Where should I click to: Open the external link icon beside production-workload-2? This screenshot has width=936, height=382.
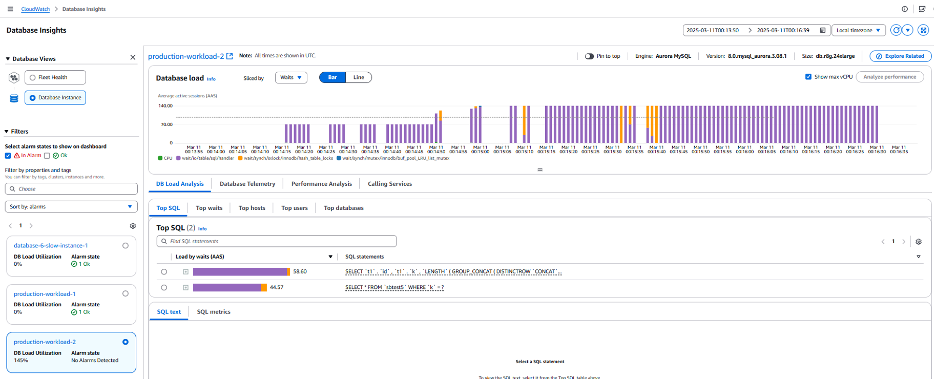(229, 56)
